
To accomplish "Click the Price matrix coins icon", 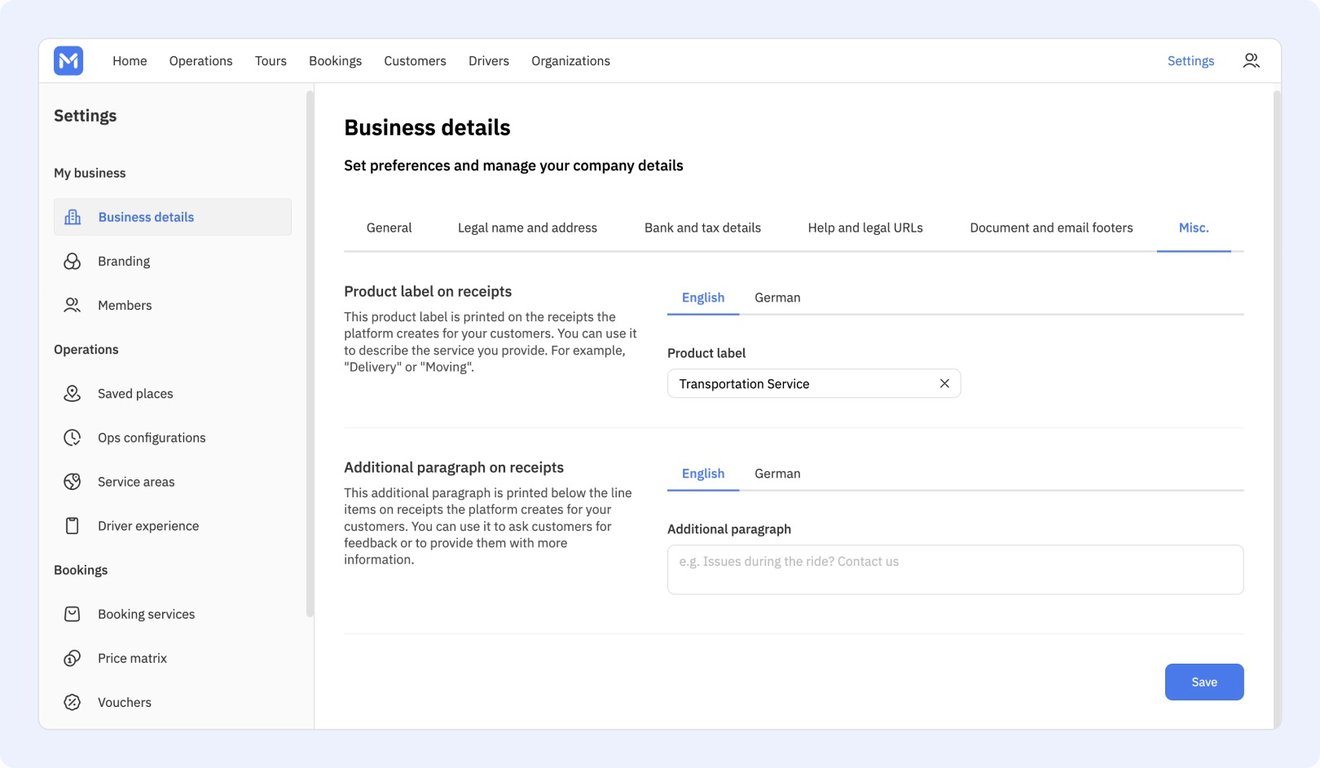I will point(72,658).
